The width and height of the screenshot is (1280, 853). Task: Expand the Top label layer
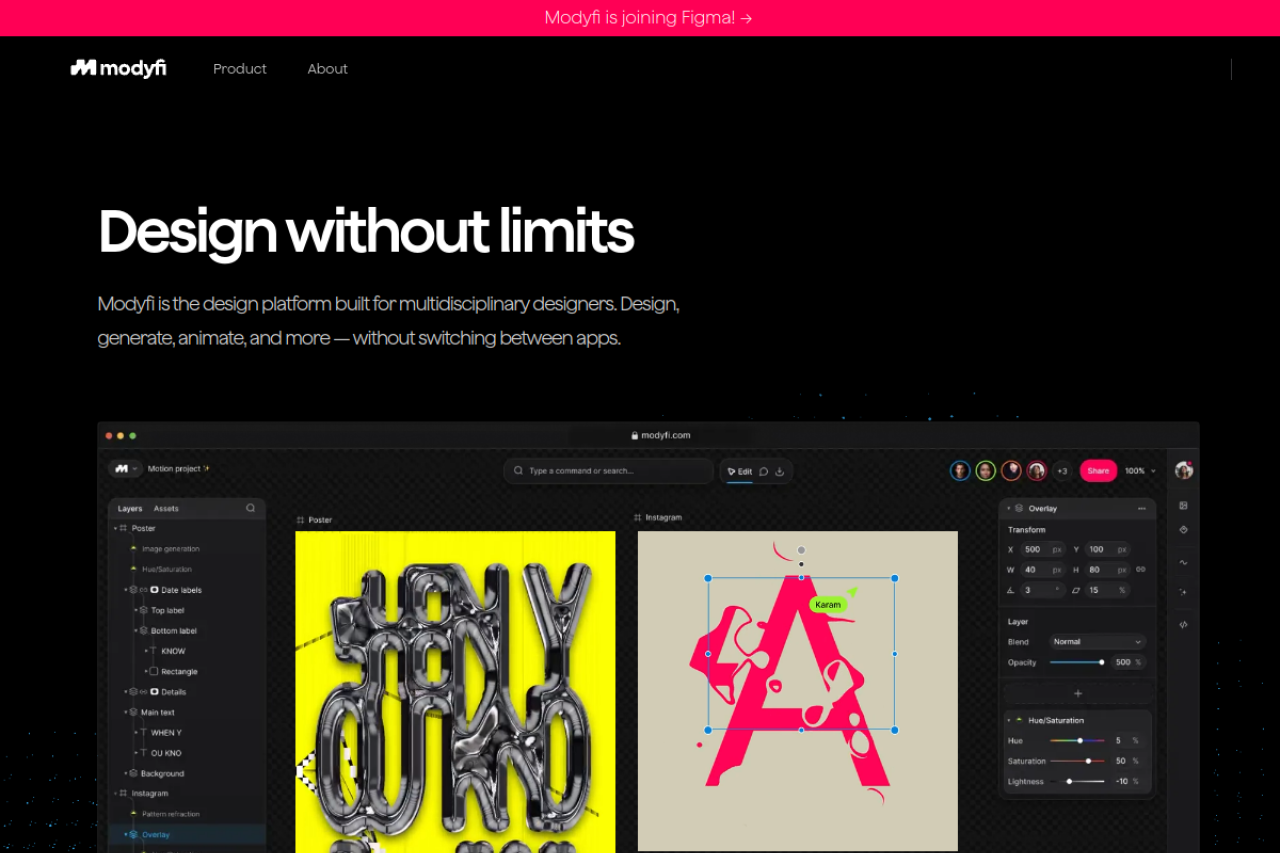[136, 610]
